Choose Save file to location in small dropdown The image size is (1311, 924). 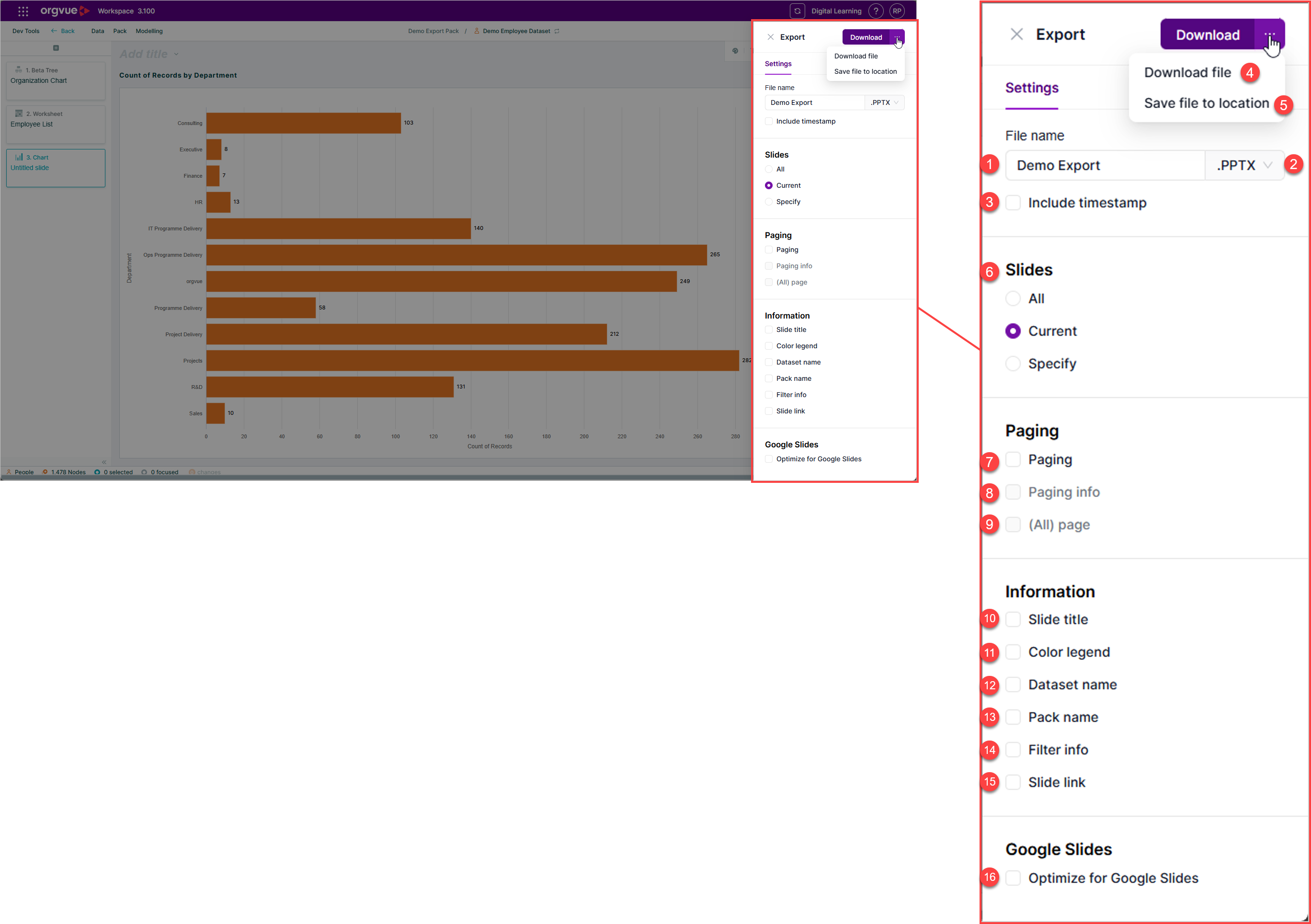(x=865, y=71)
